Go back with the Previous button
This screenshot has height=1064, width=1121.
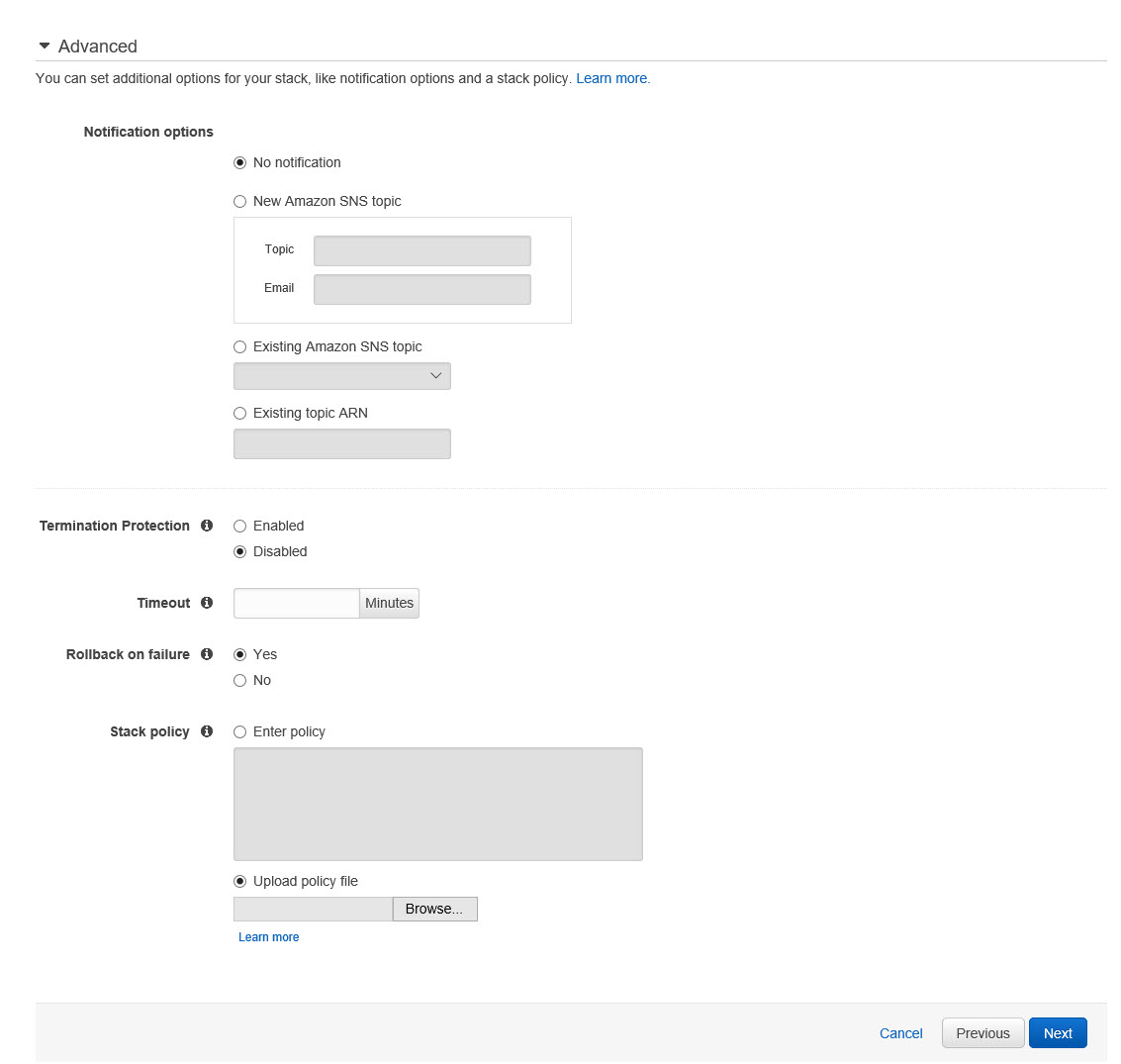[982, 1033]
